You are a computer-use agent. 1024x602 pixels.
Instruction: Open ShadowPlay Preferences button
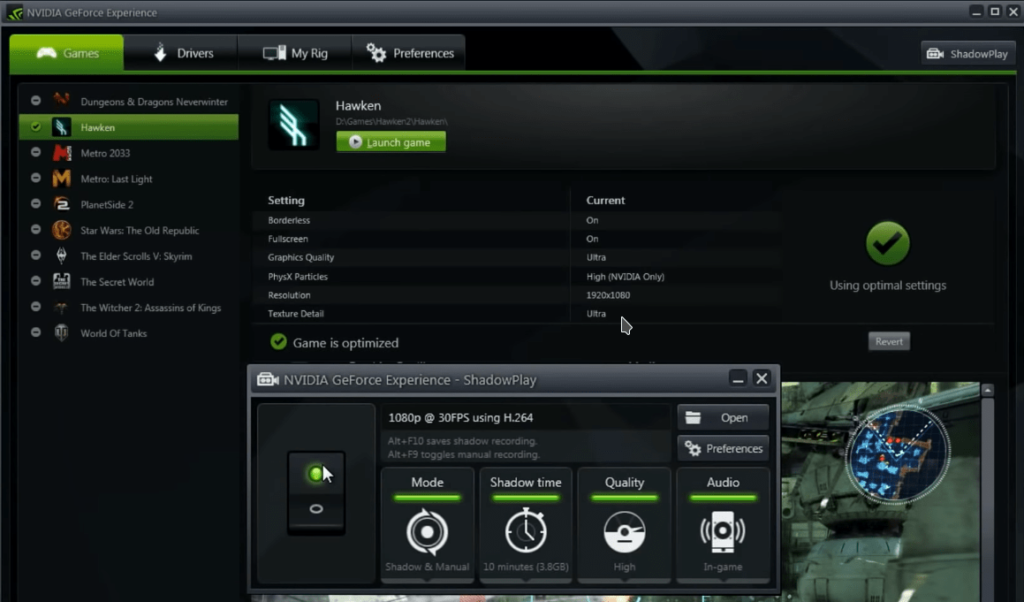[x=723, y=449]
